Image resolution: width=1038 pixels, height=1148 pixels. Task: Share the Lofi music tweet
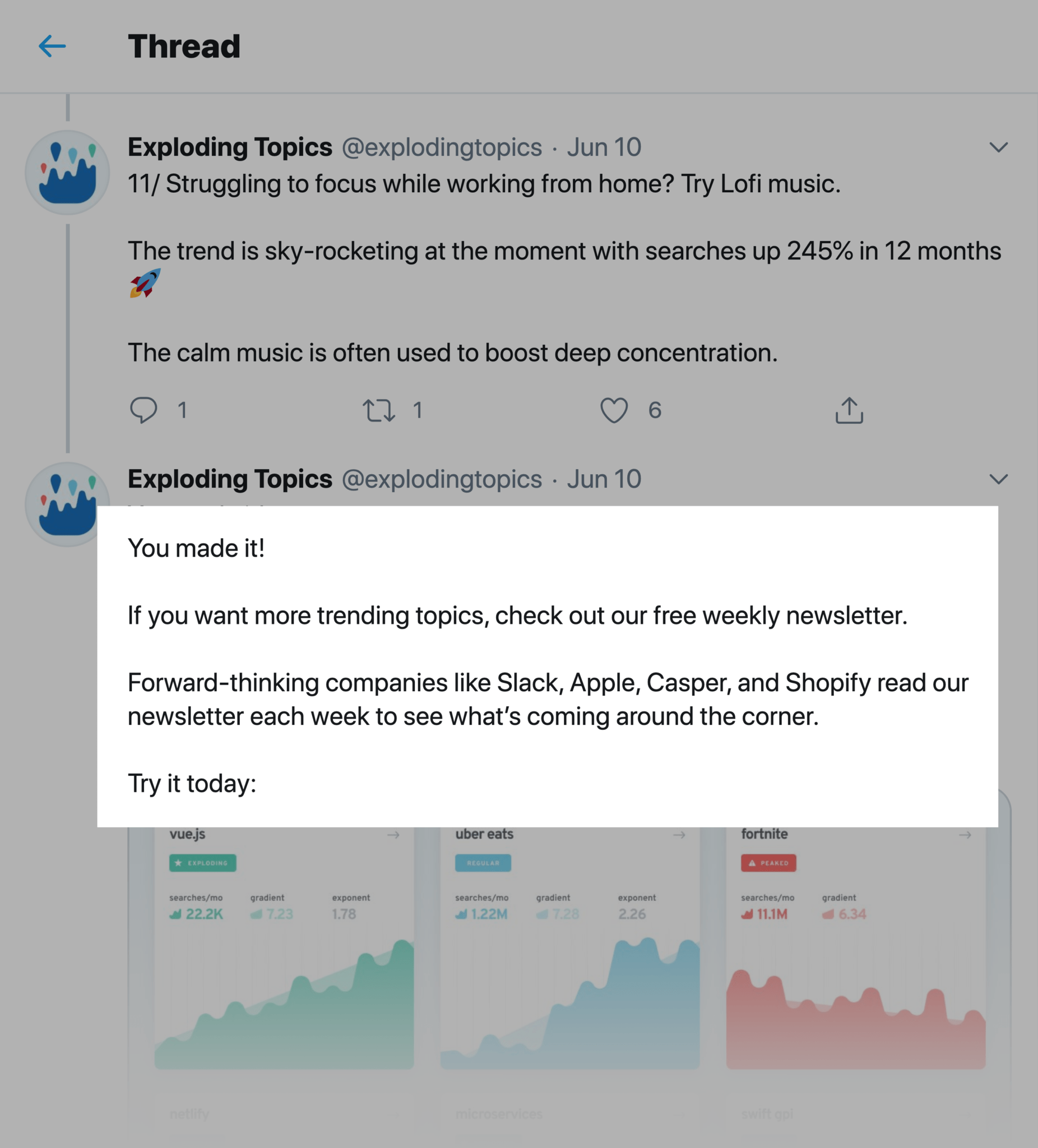pyautogui.click(x=849, y=410)
